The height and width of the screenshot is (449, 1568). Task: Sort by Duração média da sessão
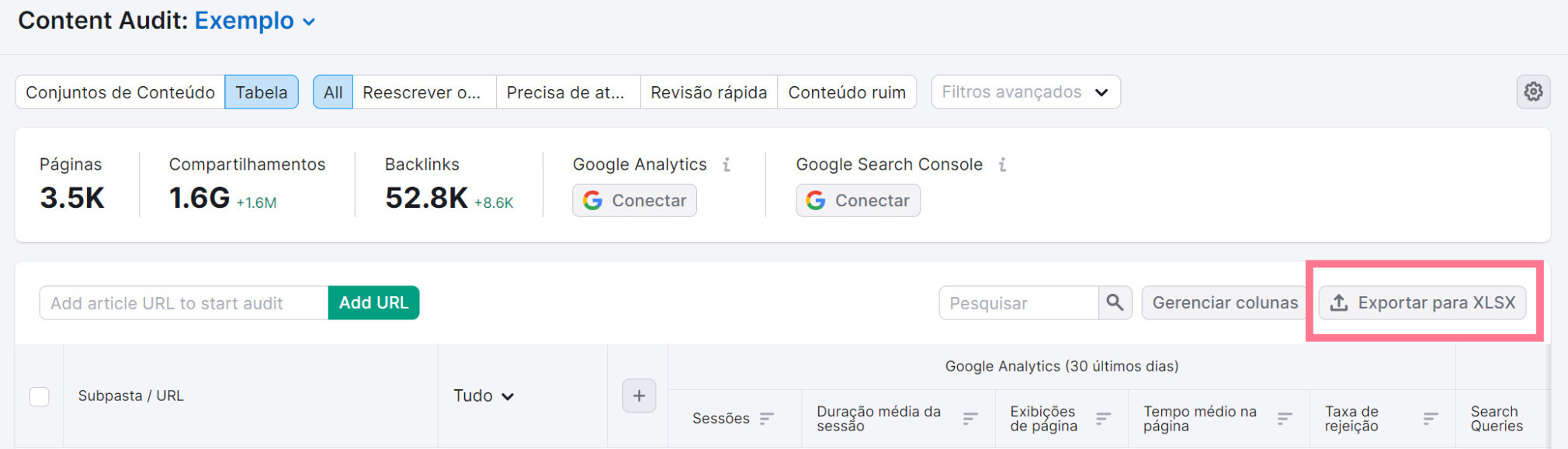click(x=970, y=418)
